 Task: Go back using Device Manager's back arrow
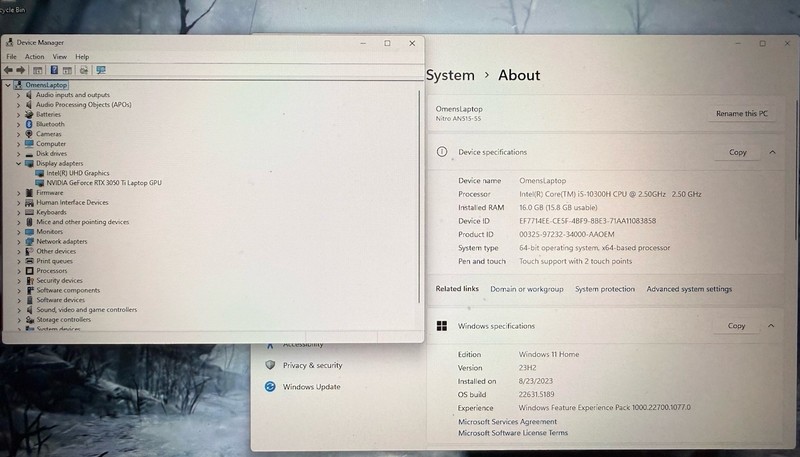coord(8,70)
